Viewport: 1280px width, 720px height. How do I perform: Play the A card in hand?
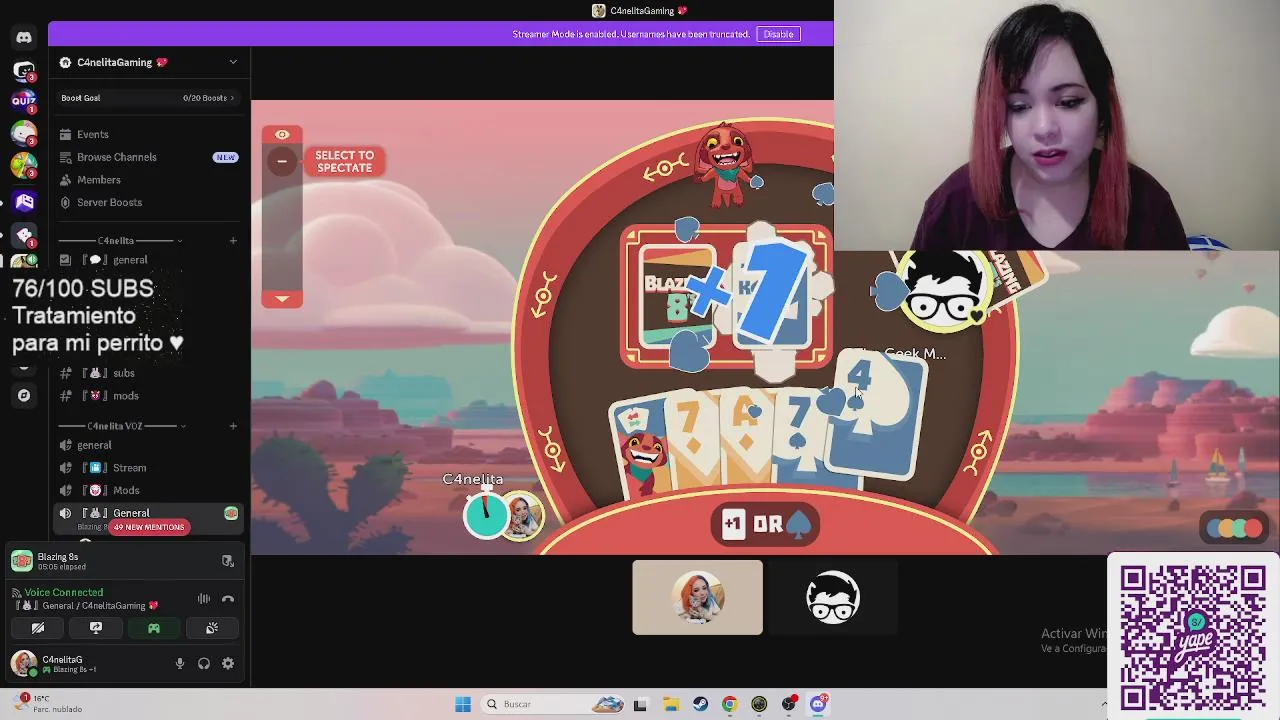click(x=744, y=435)
